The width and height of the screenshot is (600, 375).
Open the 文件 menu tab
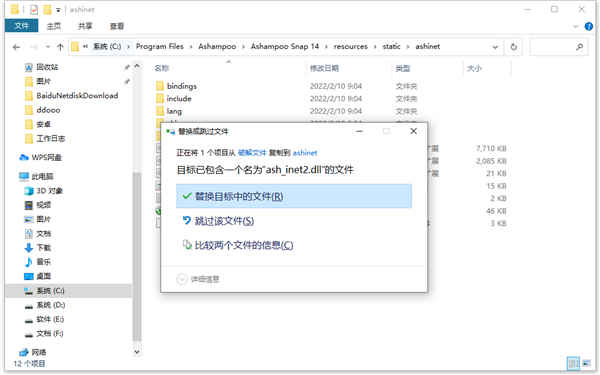click(x=21, y=26)
